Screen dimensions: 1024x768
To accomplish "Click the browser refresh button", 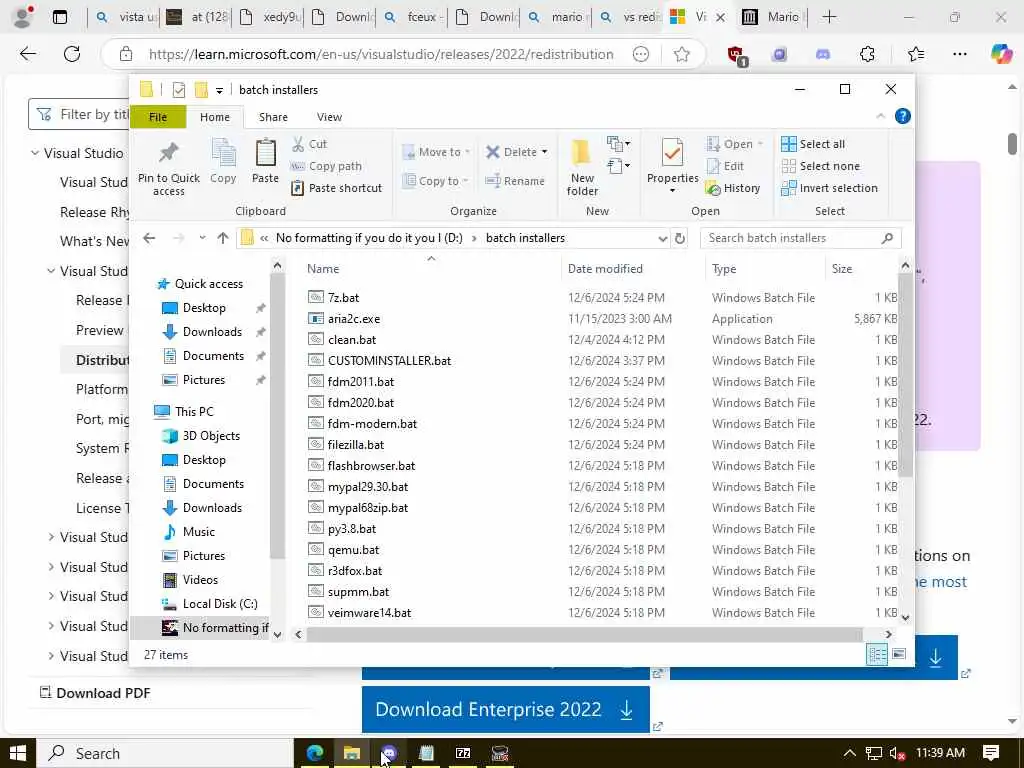I will pyautogui.click(x=72, y=54).
